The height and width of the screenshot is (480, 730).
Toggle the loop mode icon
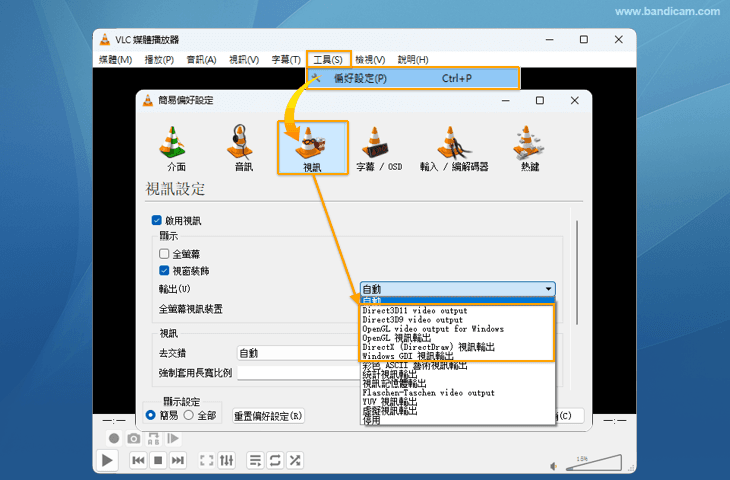tap(275, 460)
